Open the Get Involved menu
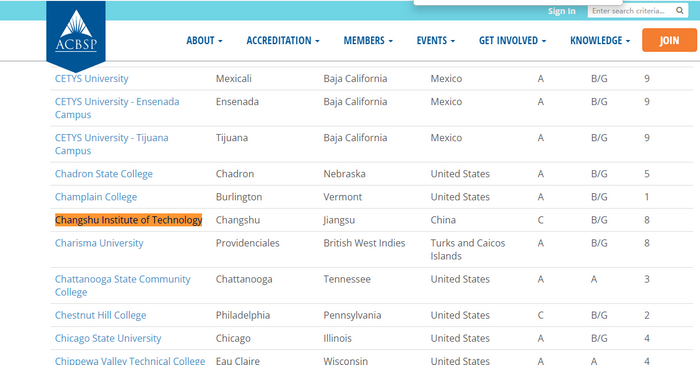Image resolution: width=700 pixels, height=365 pixels. (512, 41)
